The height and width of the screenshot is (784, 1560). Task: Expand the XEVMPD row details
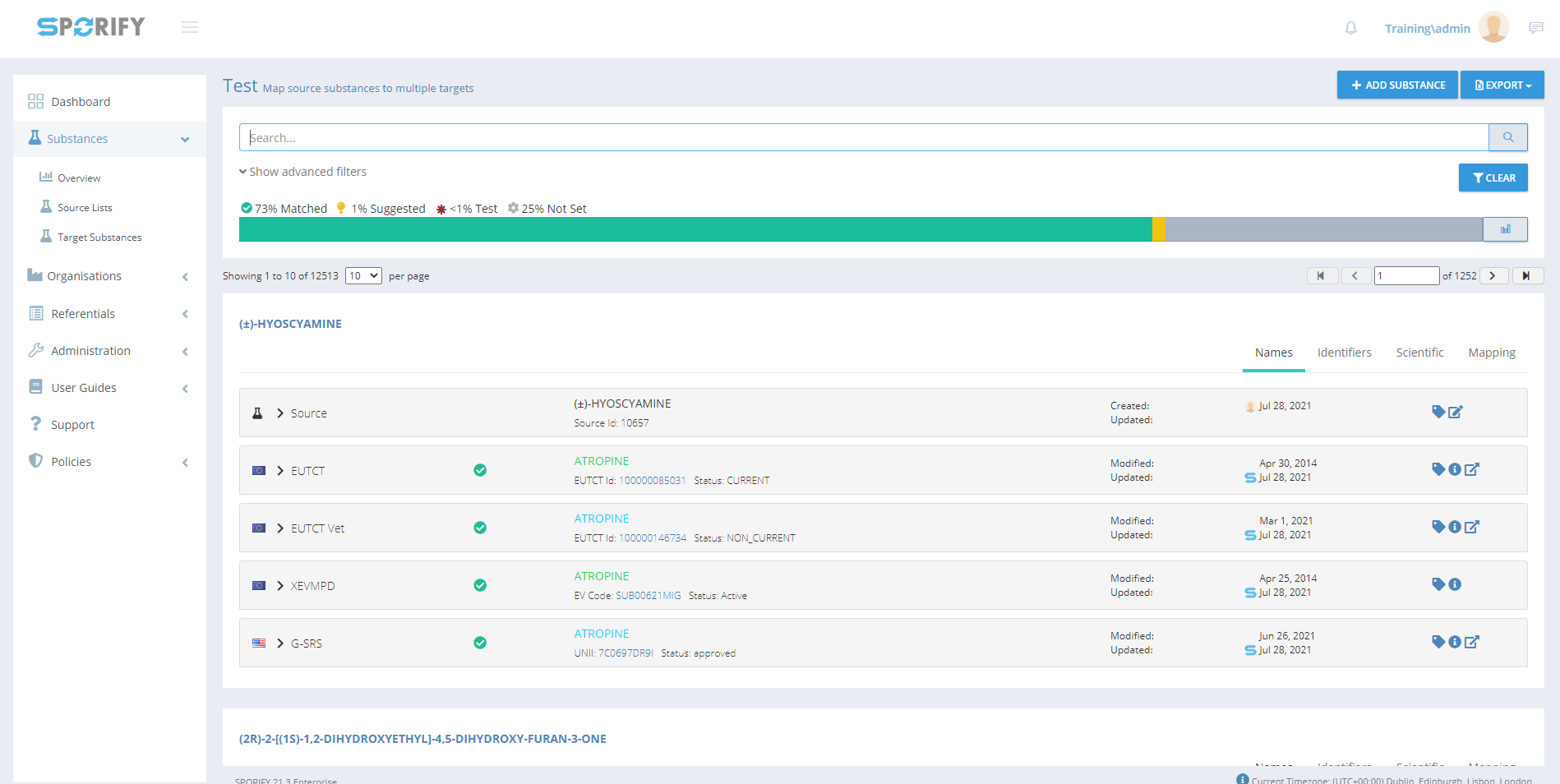click(280, 586)
